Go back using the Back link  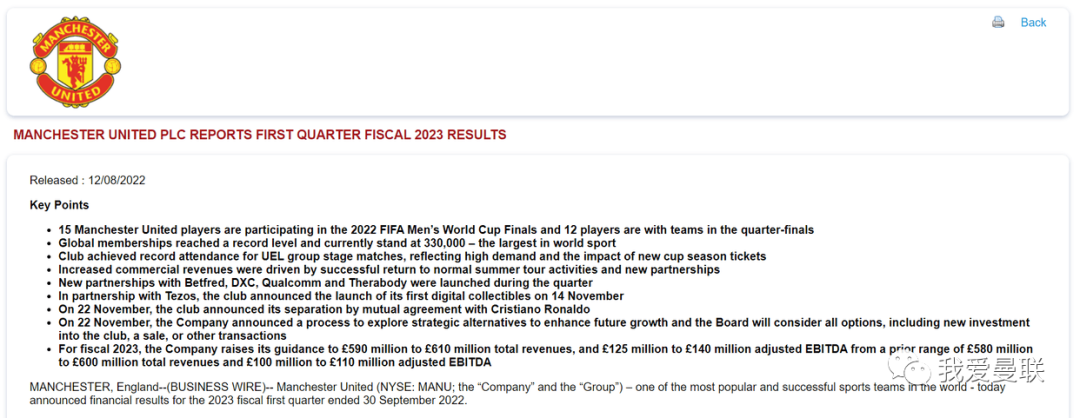[x=1033, y=22]
